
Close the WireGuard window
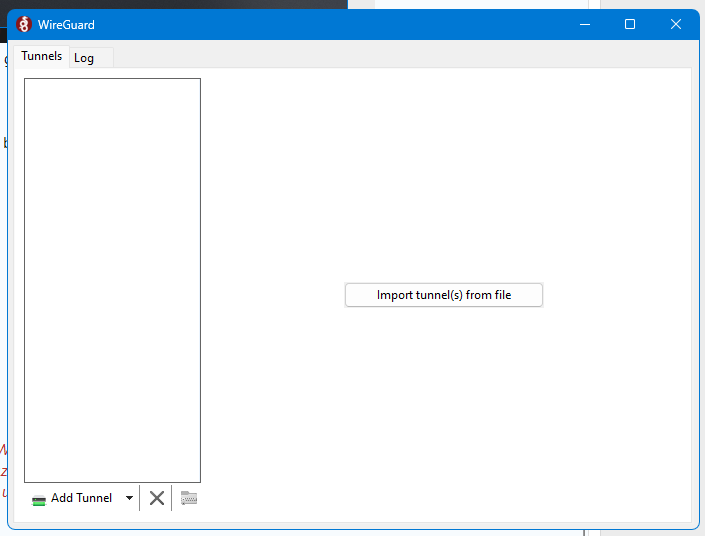click(x=676, y=24)
